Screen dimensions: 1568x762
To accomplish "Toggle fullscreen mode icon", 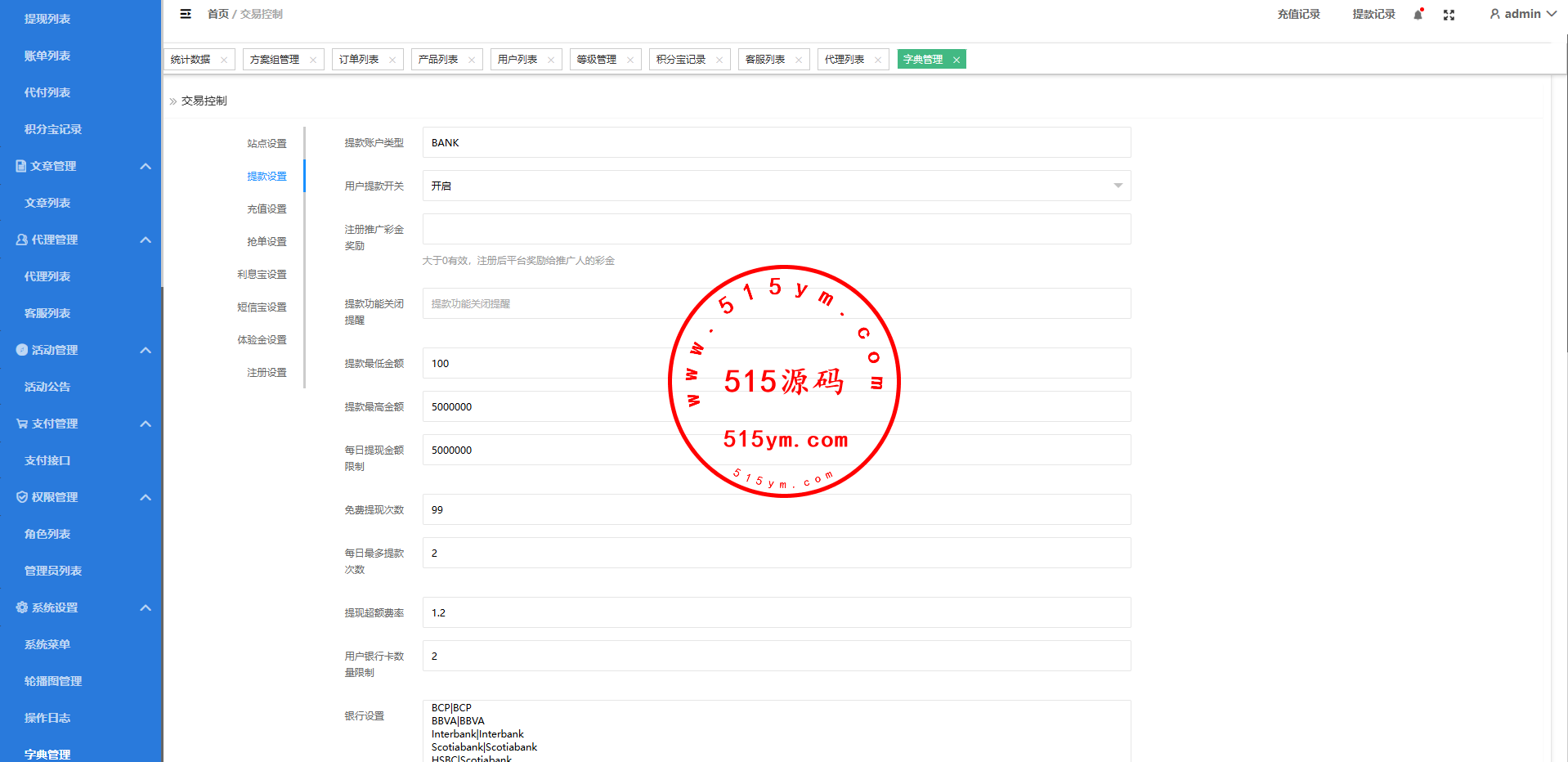I will click(1449, 15).
